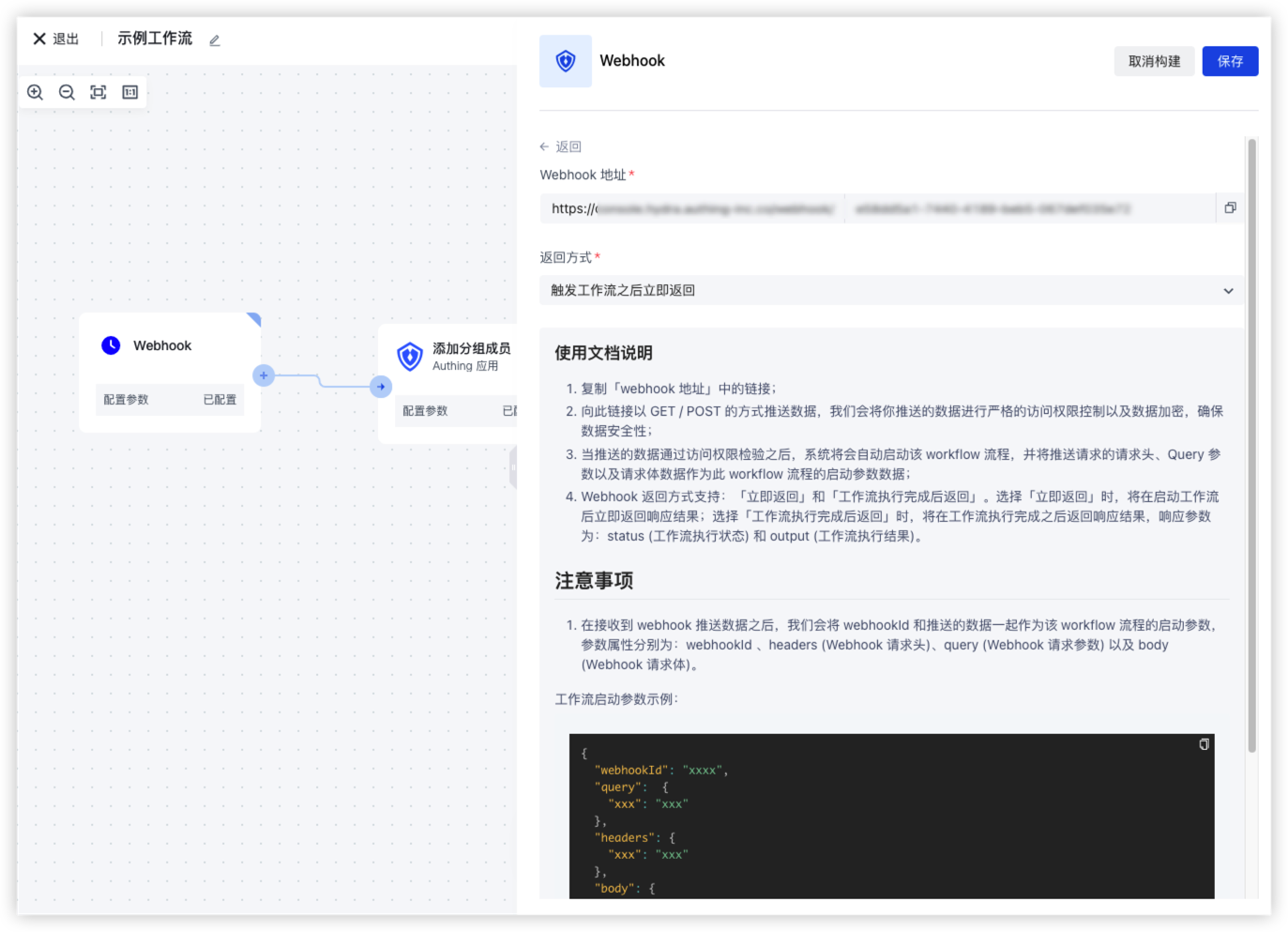Zoom in on the workflow canvas

[36, 92]
